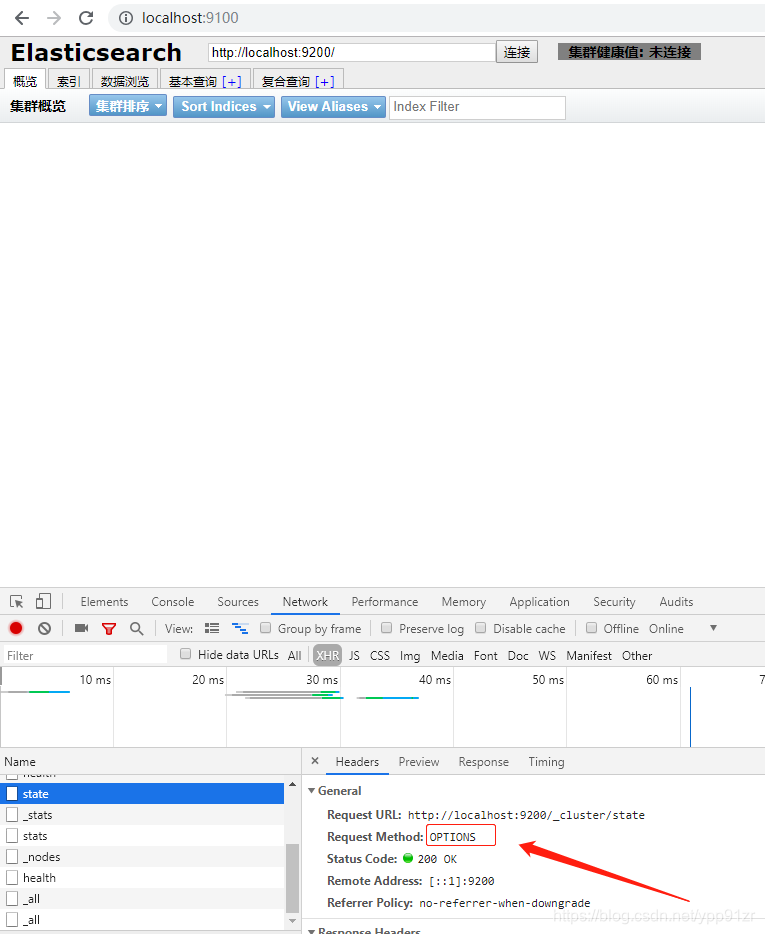Viewport: 765px width, 934px height.
Task: Open the Audits panel
Action: coord(676,602)
